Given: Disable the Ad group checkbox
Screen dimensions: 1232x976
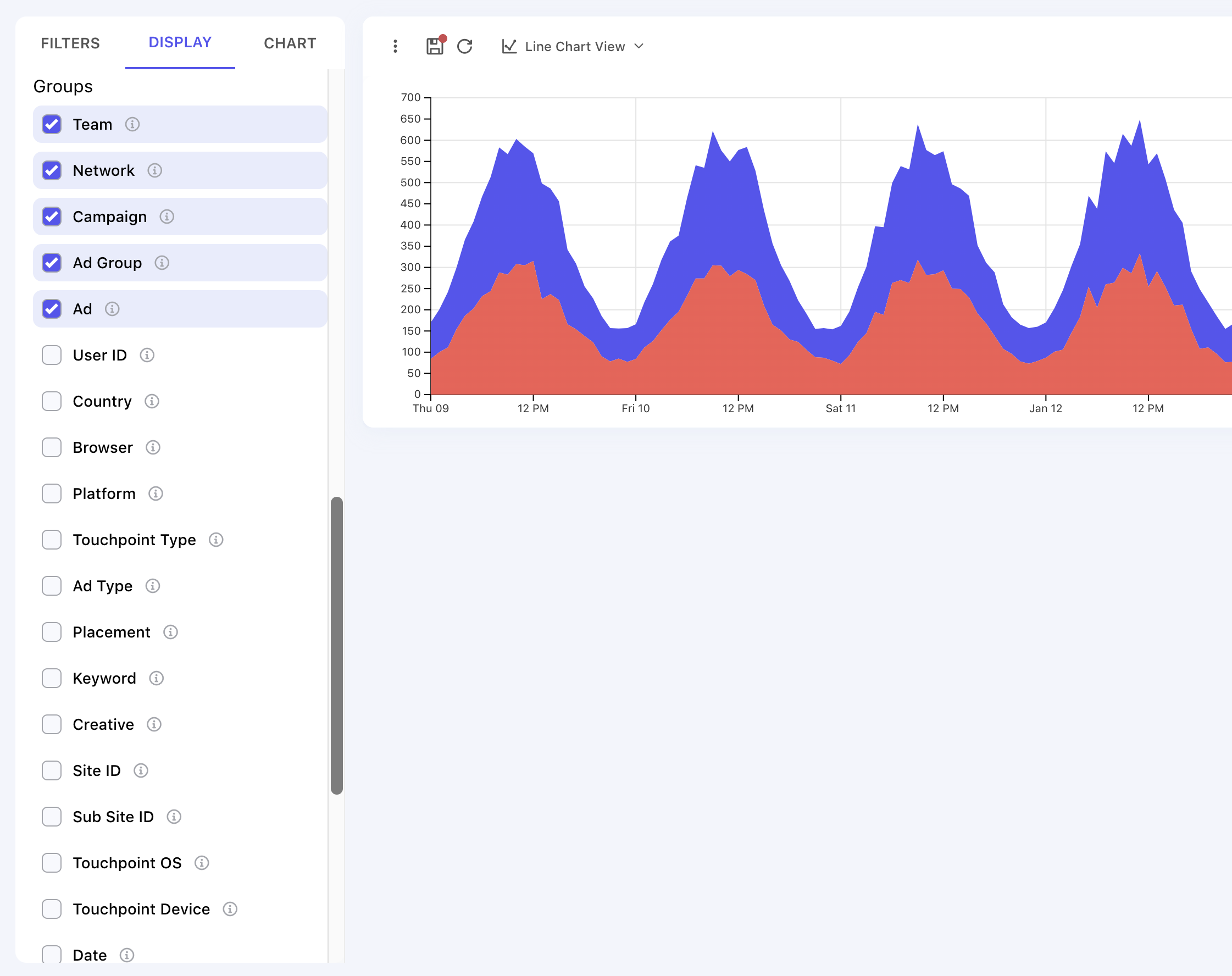Looking at the screenshot, I should pos(53,262).
